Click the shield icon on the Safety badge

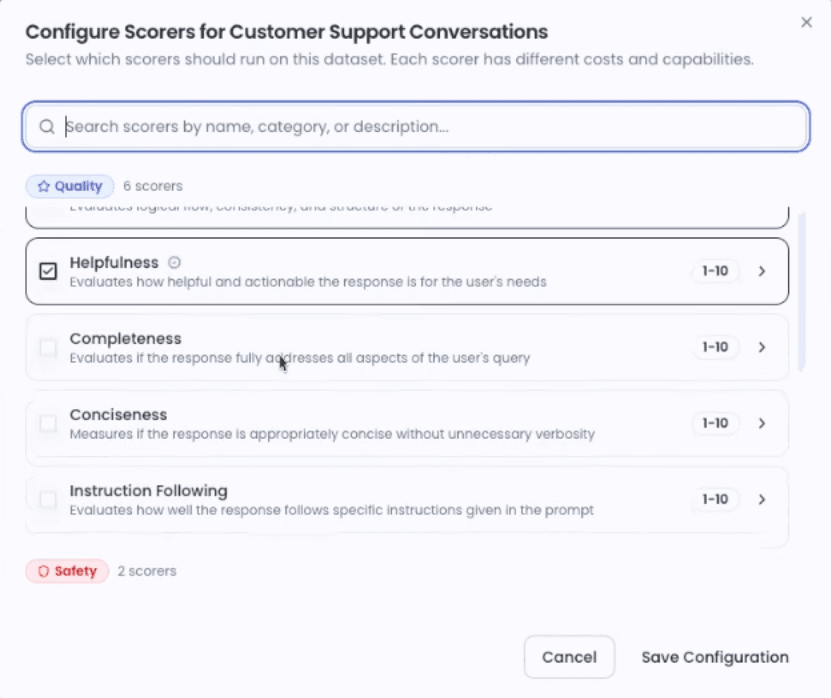pyautogui.click(x=42, y=570)
